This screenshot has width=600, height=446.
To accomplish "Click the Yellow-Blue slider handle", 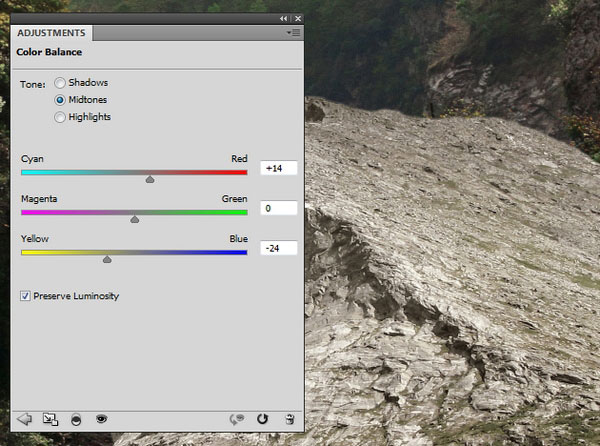I will click(107, 260).
